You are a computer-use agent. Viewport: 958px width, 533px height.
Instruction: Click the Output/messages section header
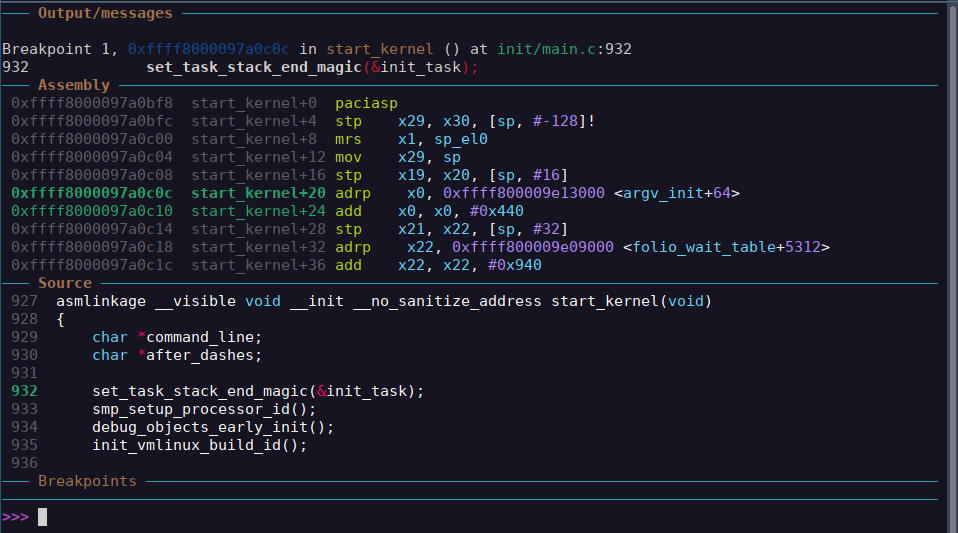[105, 14]
